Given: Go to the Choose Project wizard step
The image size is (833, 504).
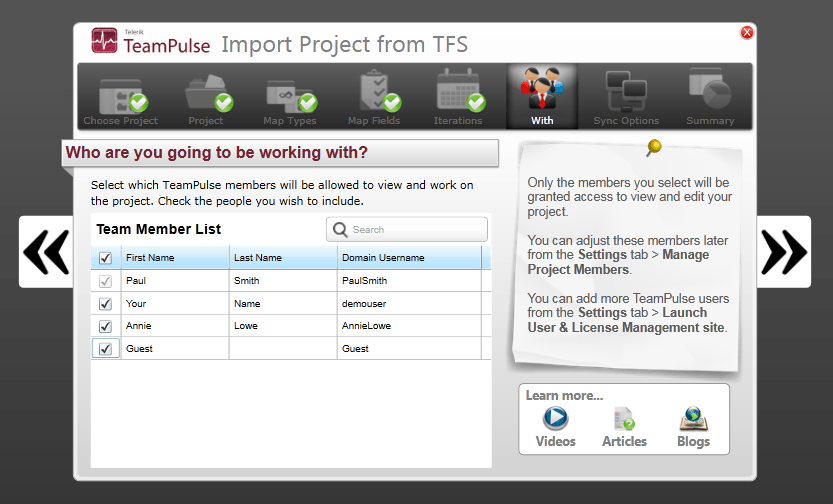Looking at the screenshot, I should [x=121, y=98].
